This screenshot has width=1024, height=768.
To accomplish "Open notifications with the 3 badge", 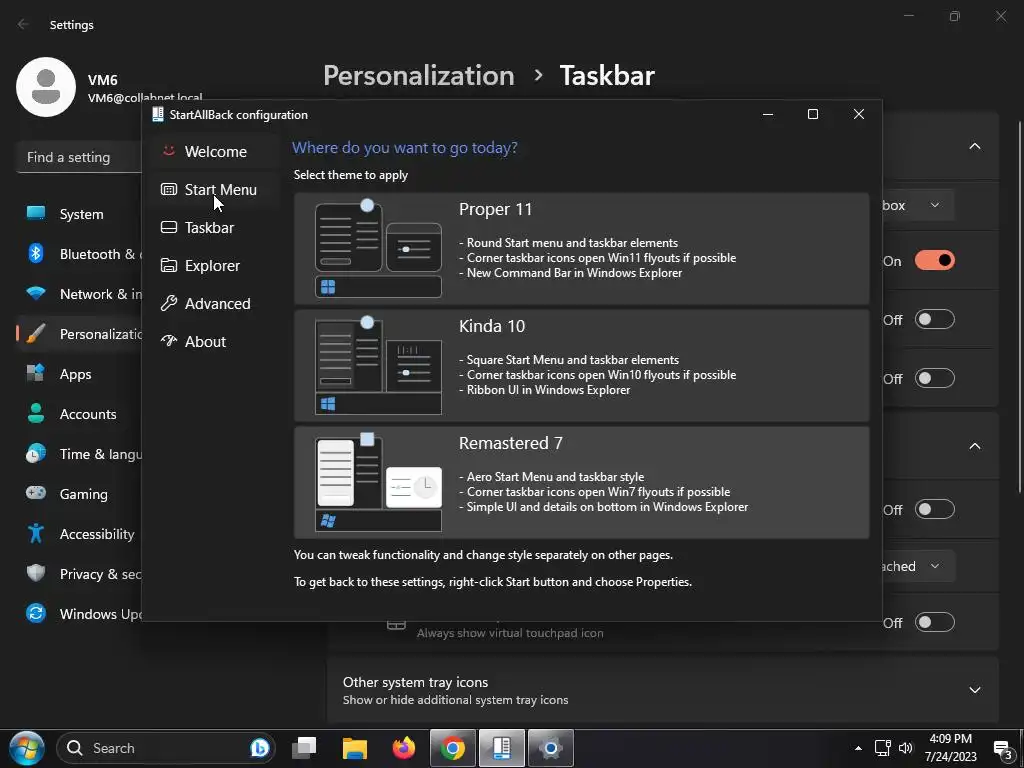I will pos(1002,748).
